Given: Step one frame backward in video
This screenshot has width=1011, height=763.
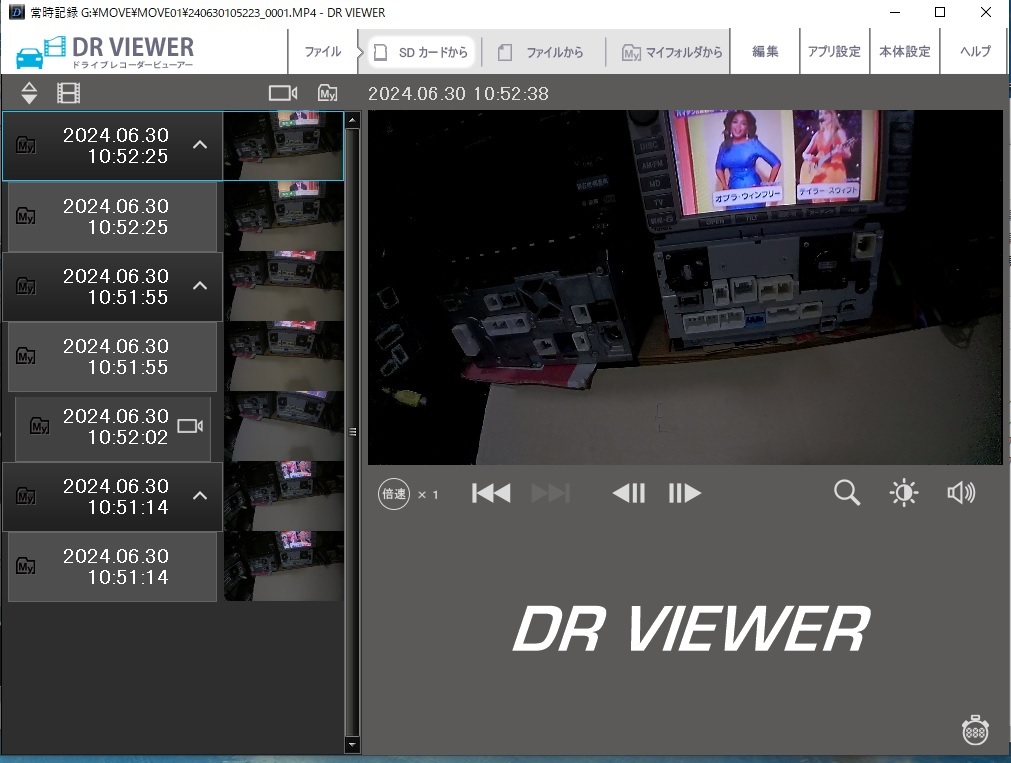Looking at the screenshot, I should point(628,493).
